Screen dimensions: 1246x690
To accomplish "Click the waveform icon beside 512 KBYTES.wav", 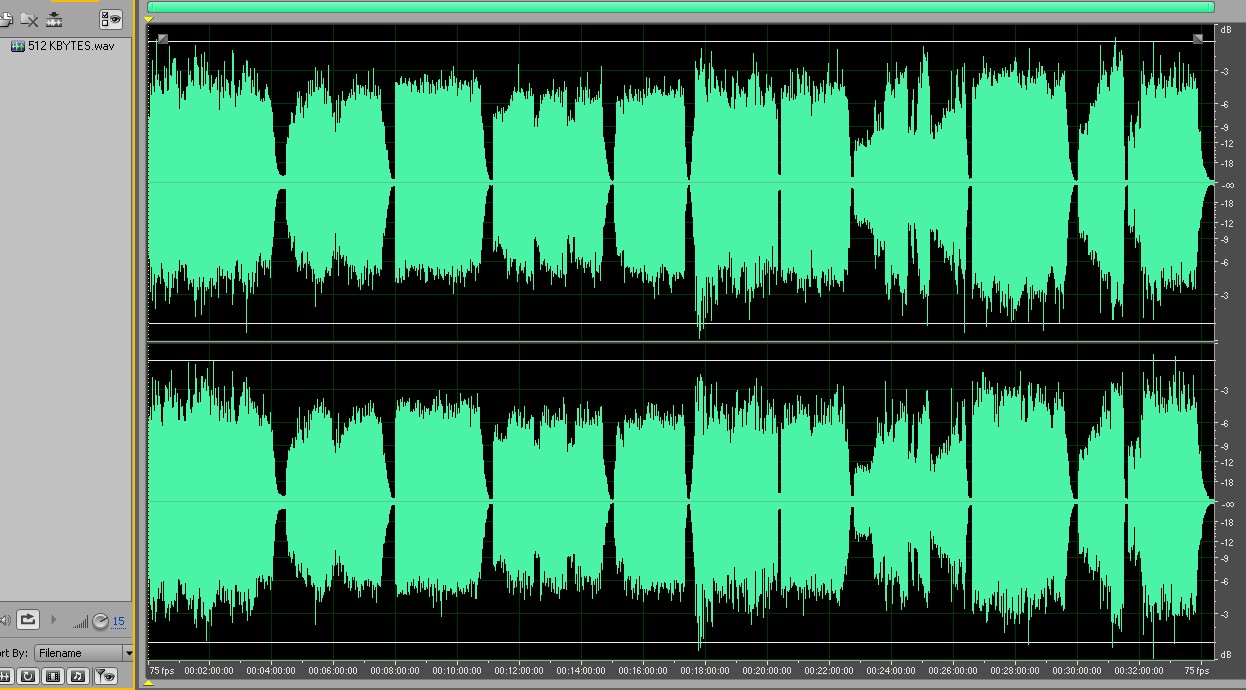I will [18, 46].
